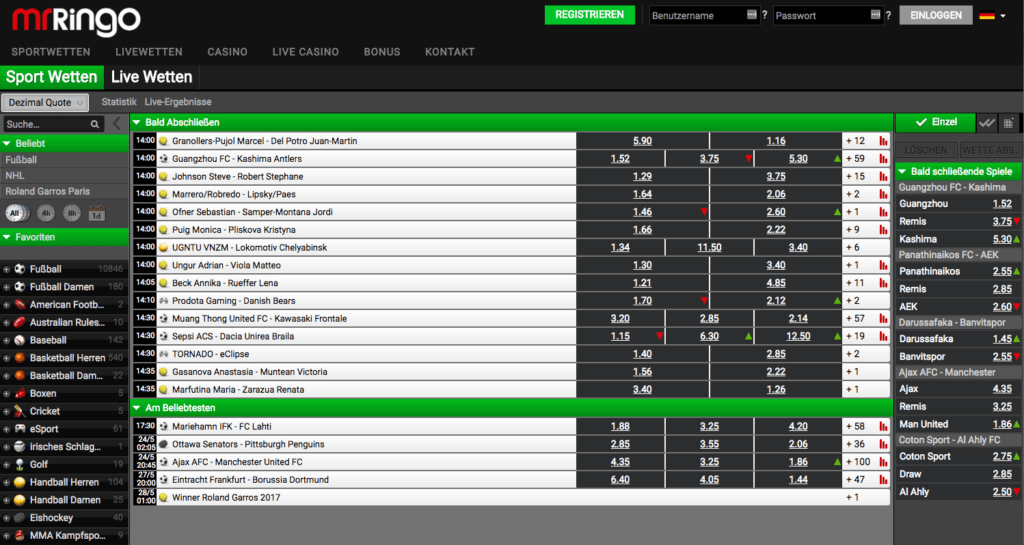Select Man United odds 1.86 in right panel
The image size is (1024, 545).
click(x=1002, y=424)
